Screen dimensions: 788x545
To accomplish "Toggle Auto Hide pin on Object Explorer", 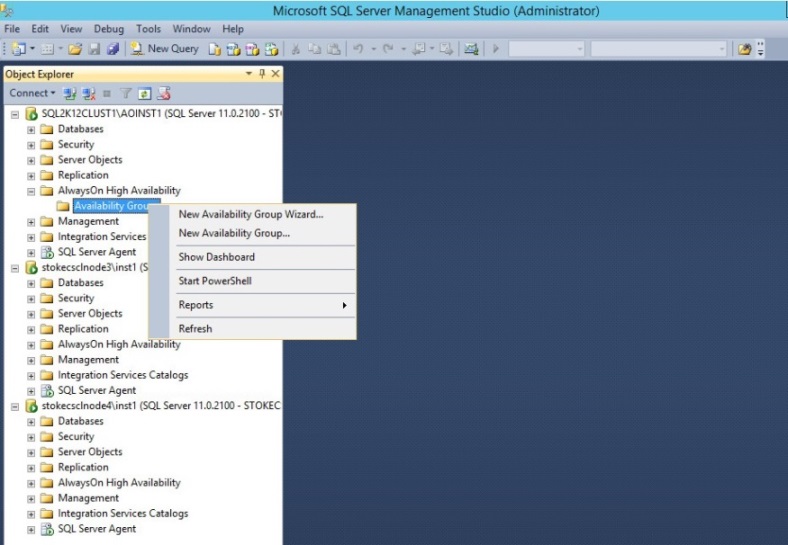I will (x=262, y=74).
